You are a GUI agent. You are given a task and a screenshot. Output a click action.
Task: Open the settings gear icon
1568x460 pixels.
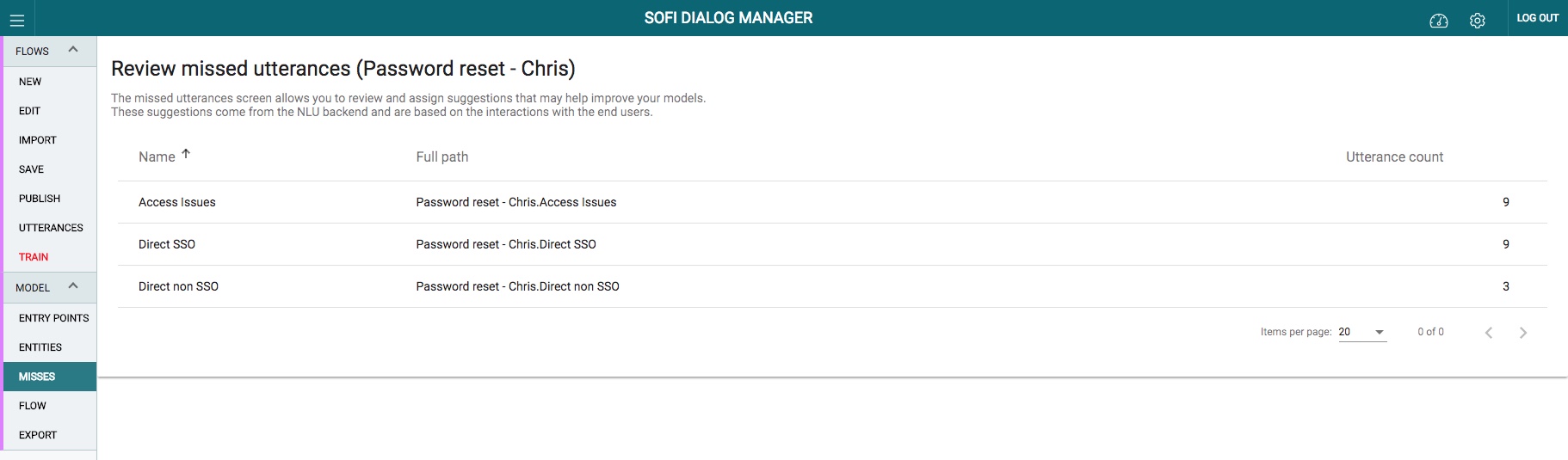click(1478, 21)
